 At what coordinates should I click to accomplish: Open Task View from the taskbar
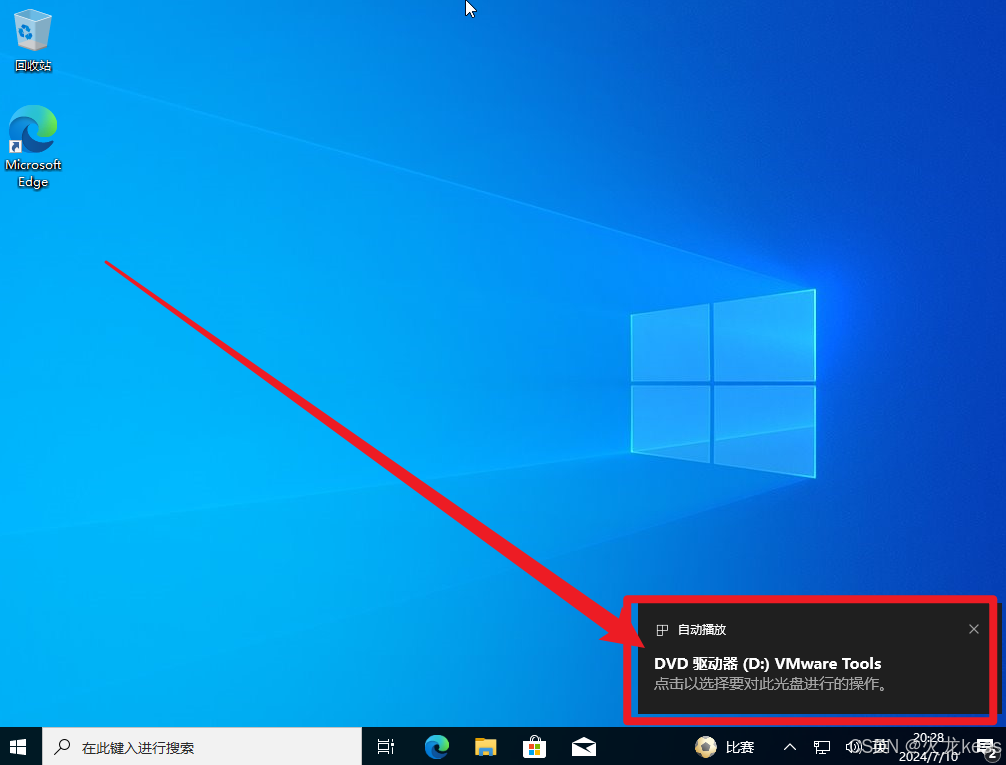pos(386,746)
